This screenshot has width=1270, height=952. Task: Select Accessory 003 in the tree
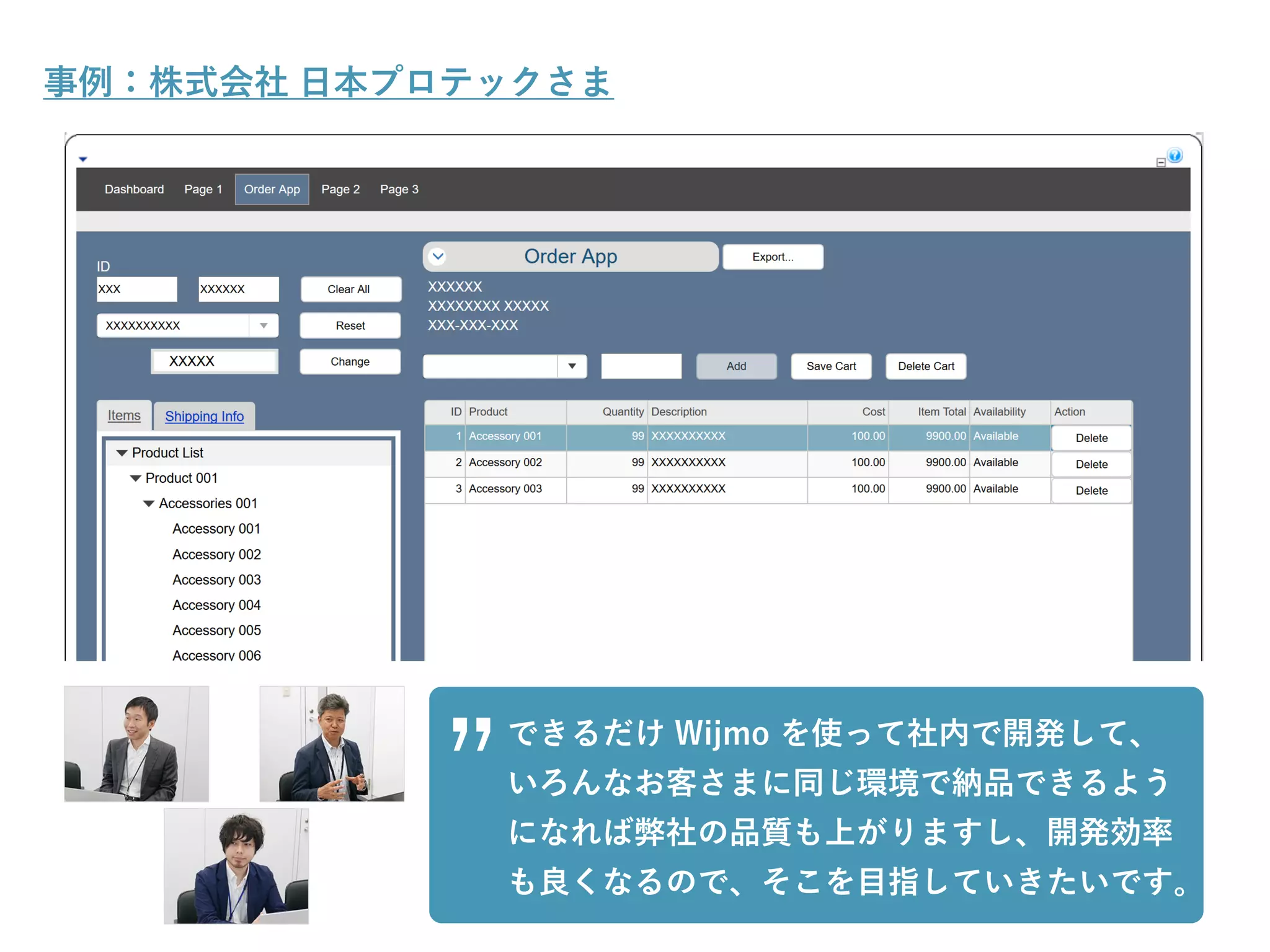tap(216, 580)
